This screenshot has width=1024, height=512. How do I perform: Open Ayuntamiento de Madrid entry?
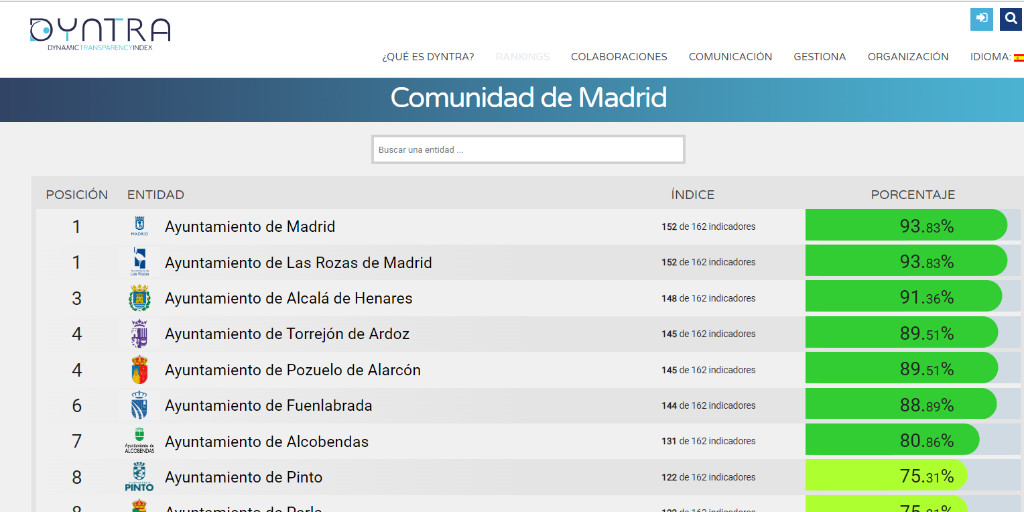[249, 227]
